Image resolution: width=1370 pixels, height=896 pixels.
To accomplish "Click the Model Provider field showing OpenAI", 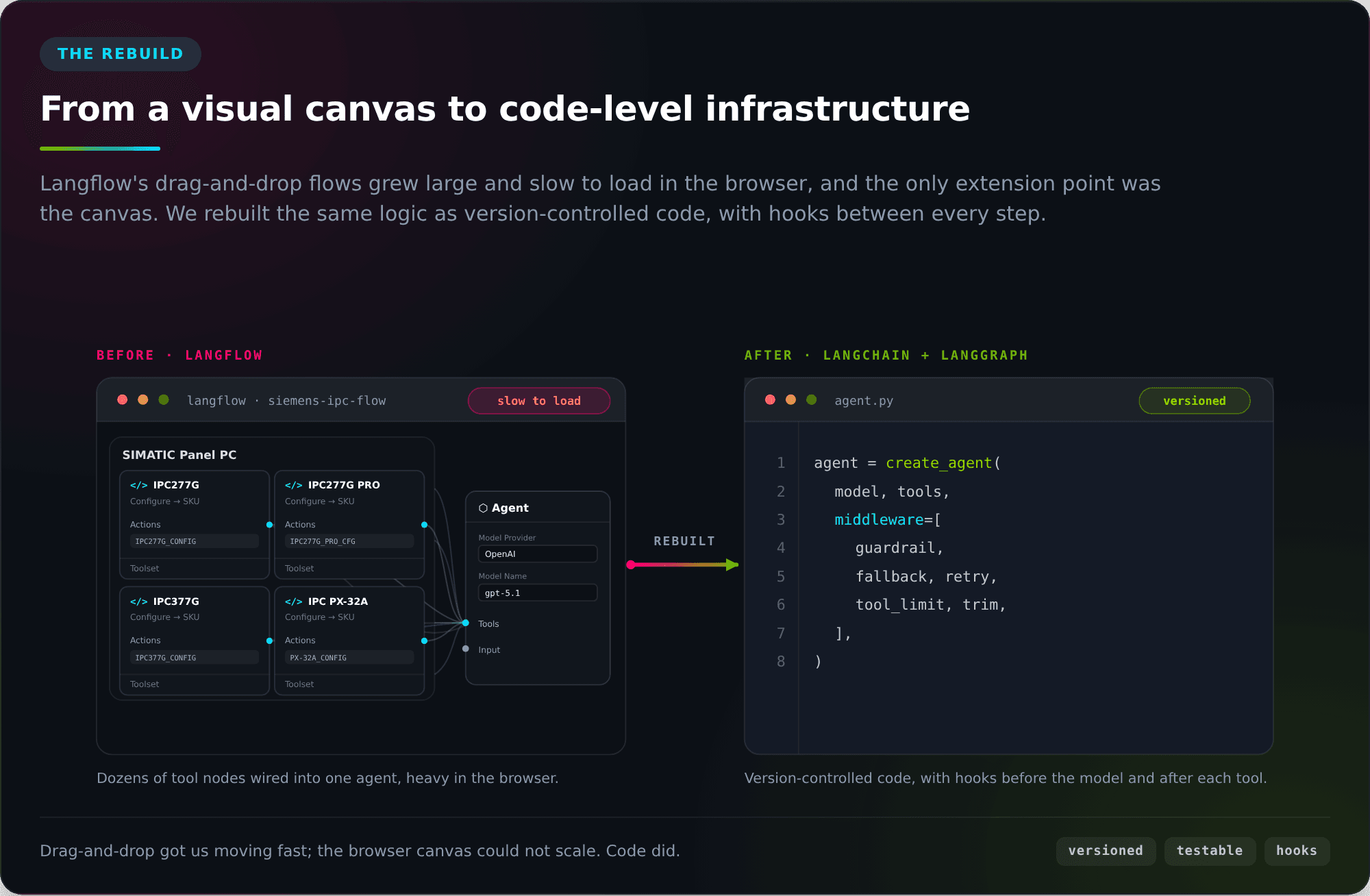I will click(x=538, y=554).
